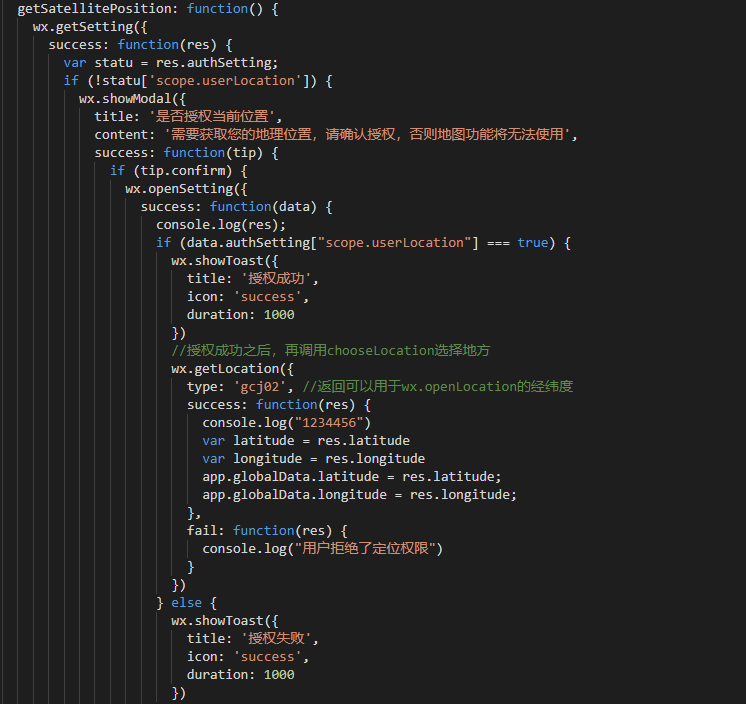This screenshot has height=704, width=746.
Task: Click title string '授权失败'
Action: click(276, 639)
